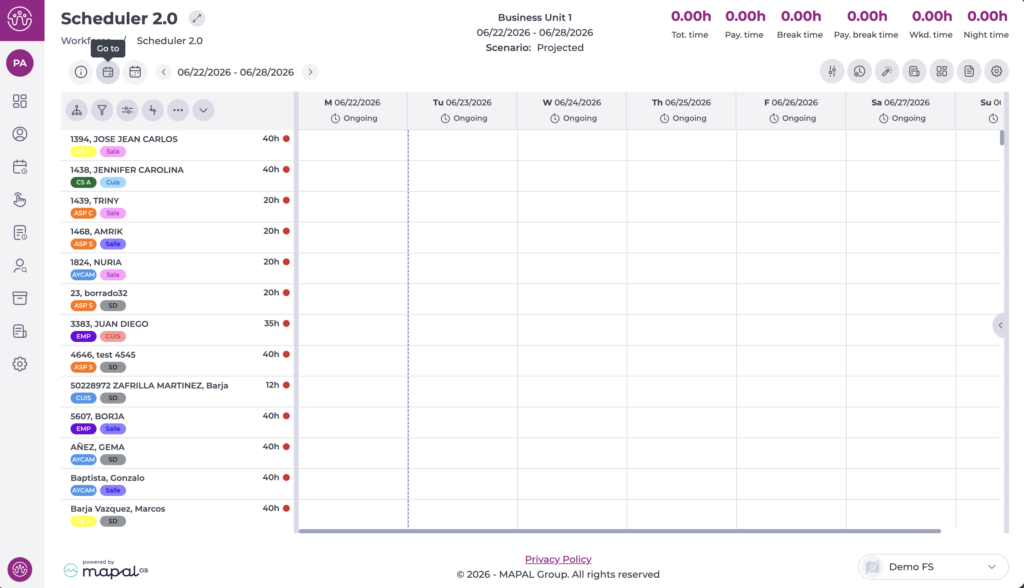Click the filter funnel icon

coord(102,110)
